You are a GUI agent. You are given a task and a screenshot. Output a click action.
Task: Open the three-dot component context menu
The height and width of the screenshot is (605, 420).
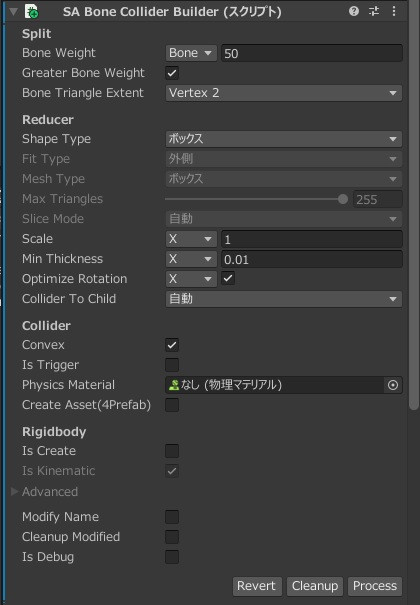pos(394,11)
